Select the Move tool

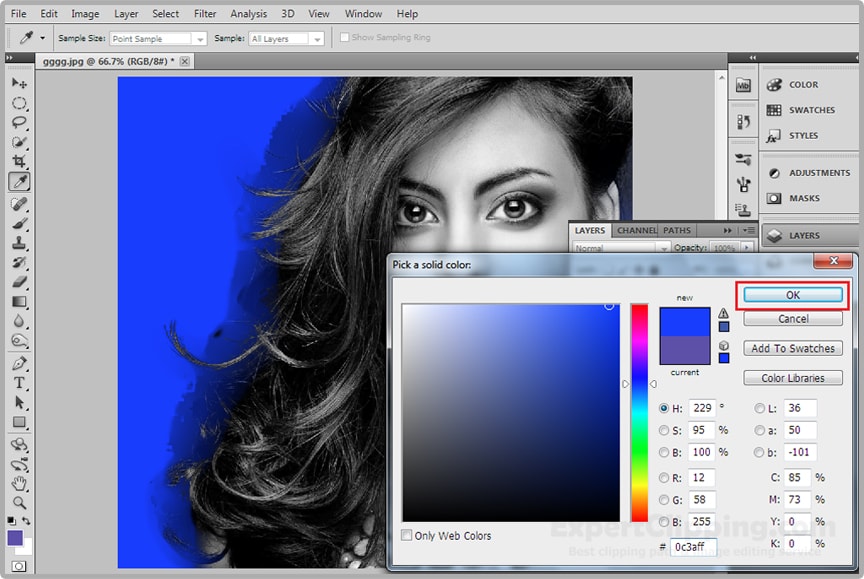coord(19,84)
